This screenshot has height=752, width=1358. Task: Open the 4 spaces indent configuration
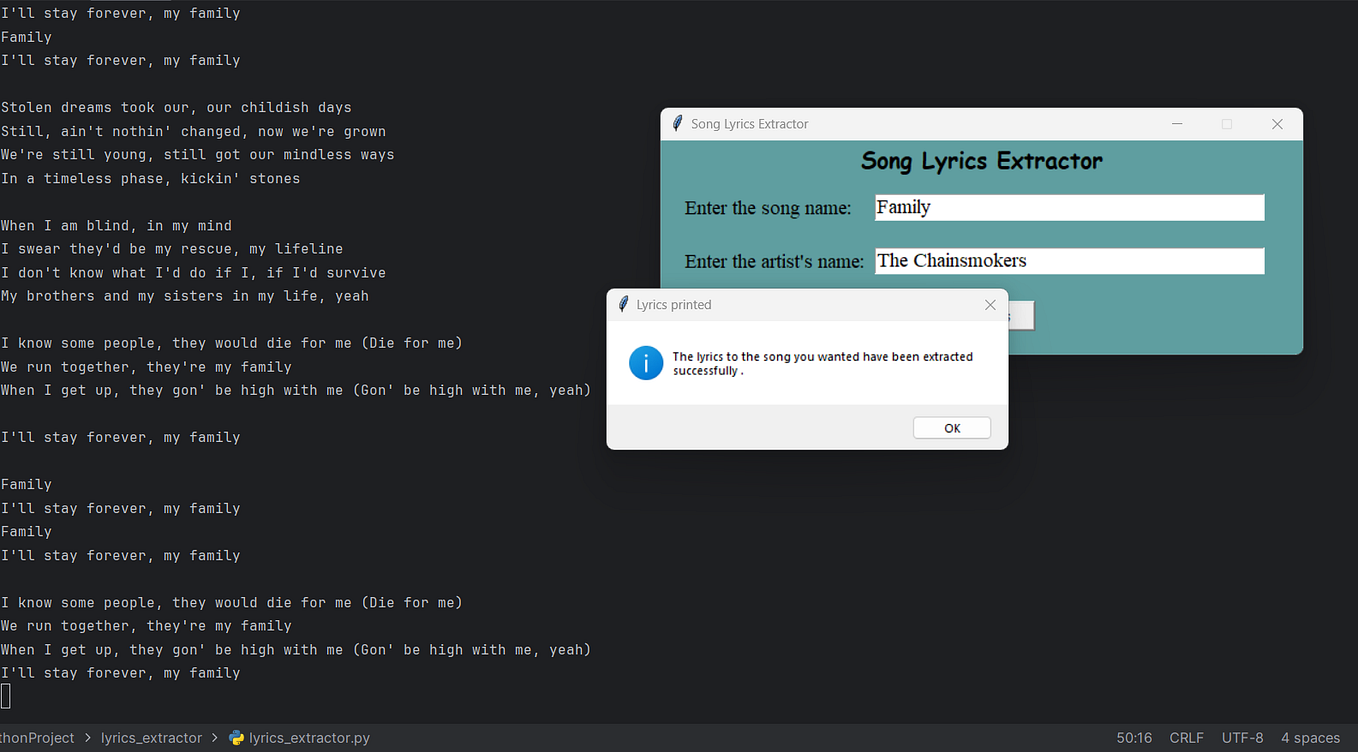[1310, 738]
